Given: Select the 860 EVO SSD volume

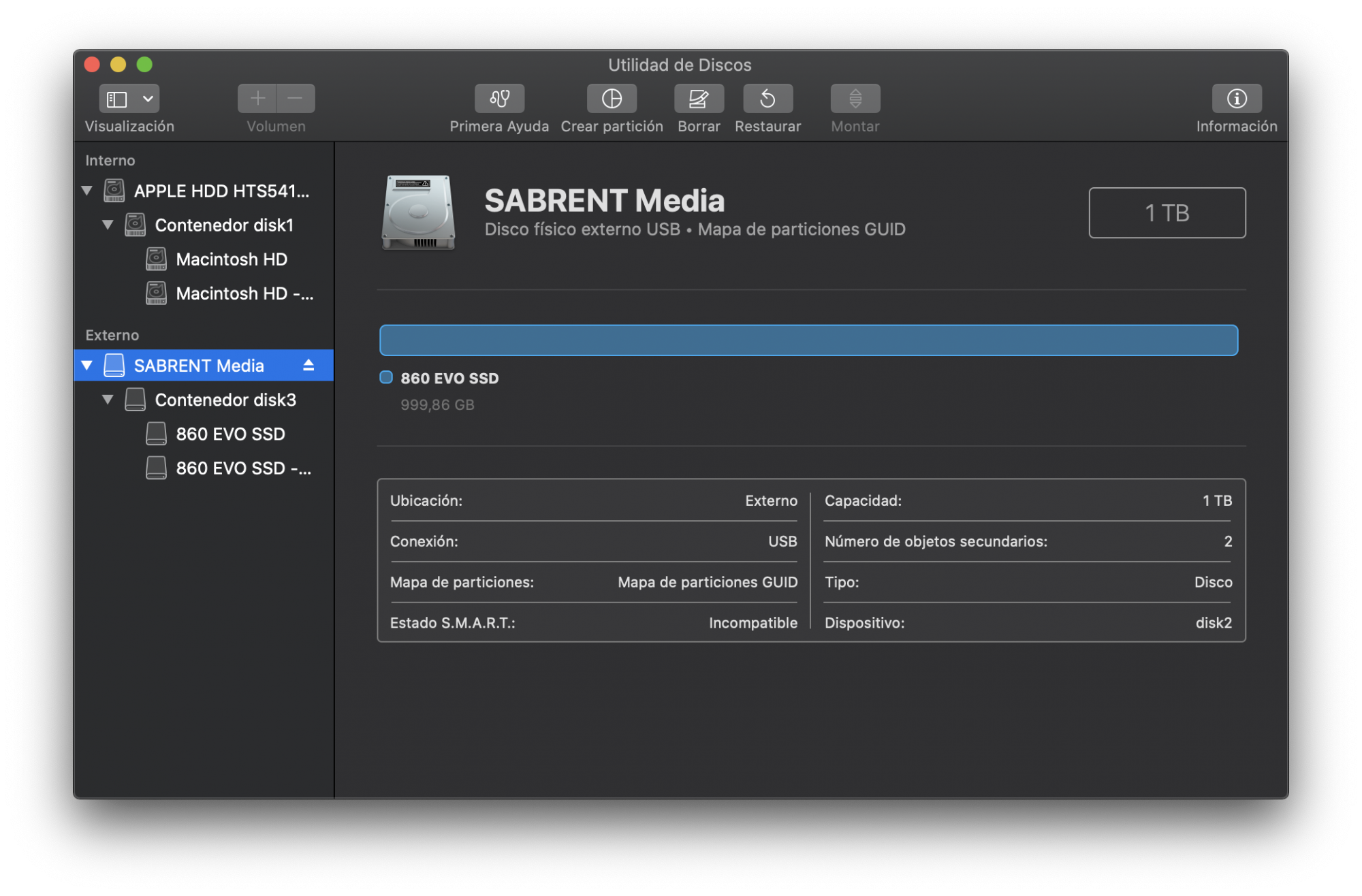Looking at the screenshot, I should pos(229,434).
